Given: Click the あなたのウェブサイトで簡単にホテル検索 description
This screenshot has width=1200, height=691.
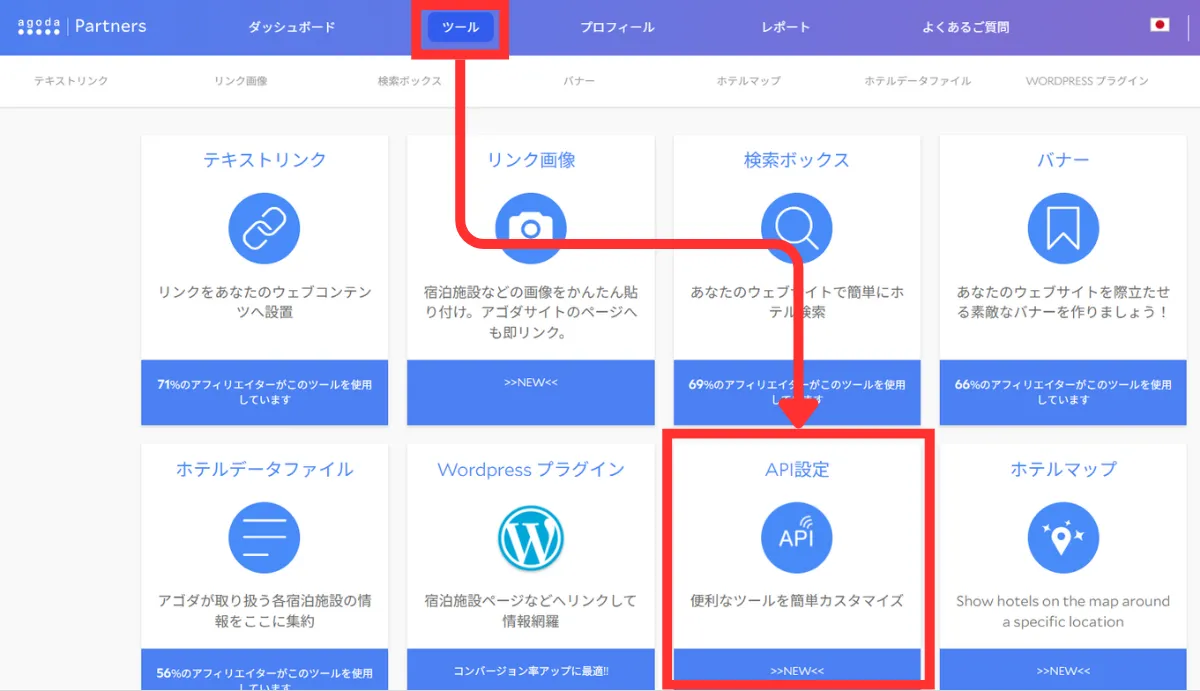Looking at the screenshot, I should [797, 302].
